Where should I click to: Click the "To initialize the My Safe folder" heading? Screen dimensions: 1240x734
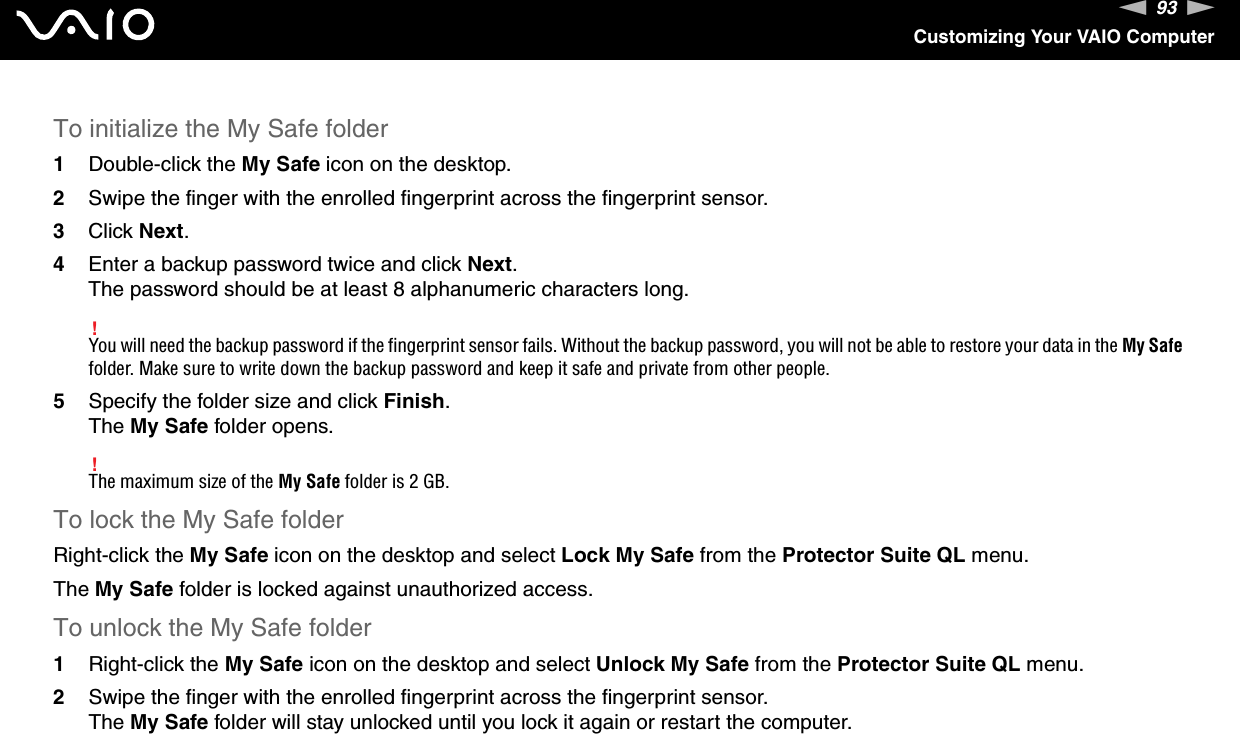pyautogui.click(x=221, y=129)
